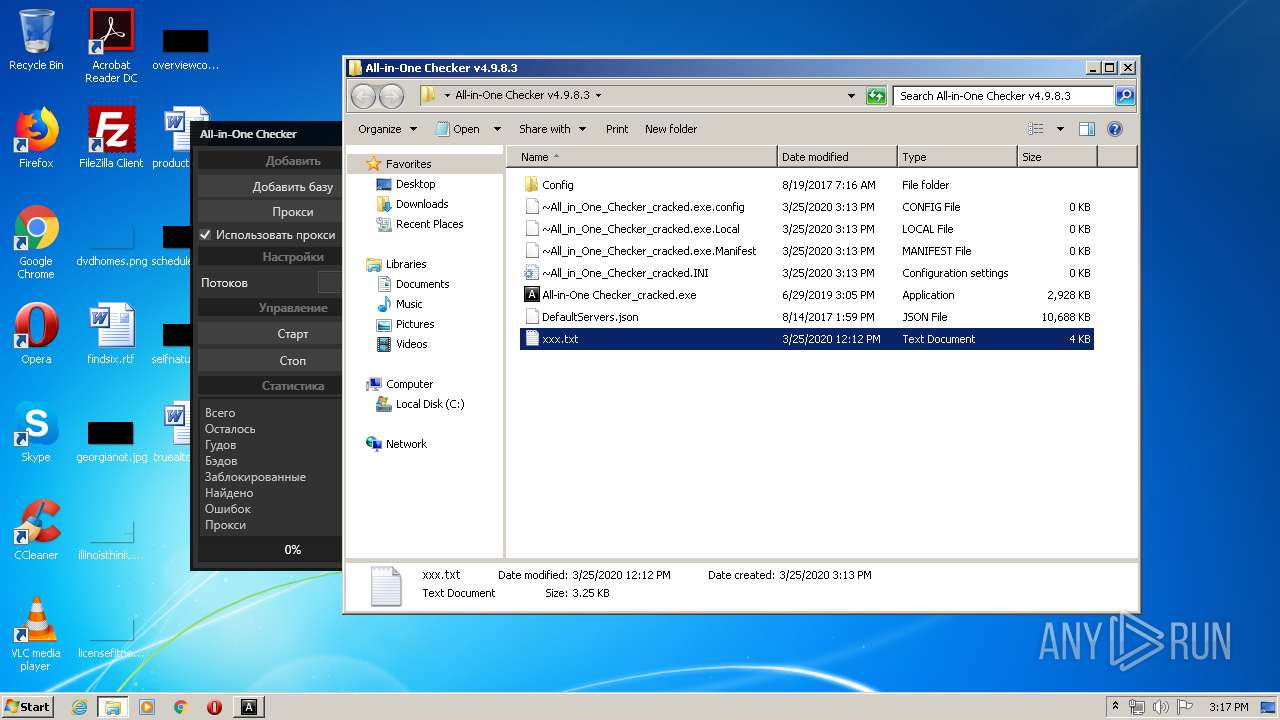Screen dimensions: 1280x720
Task: Expand views options dropdown arrow
Action: coord(1060,129)
